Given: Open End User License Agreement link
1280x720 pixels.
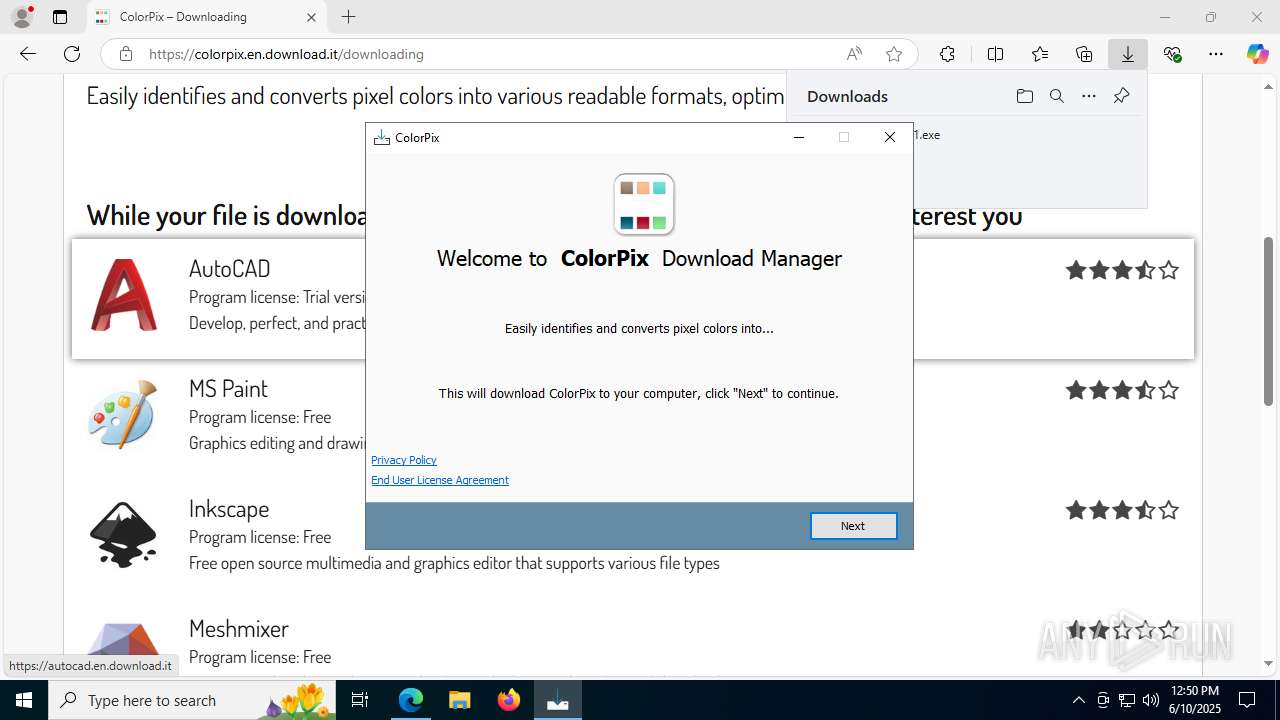Looking at the screenshot, I should [x=440, y=480].
